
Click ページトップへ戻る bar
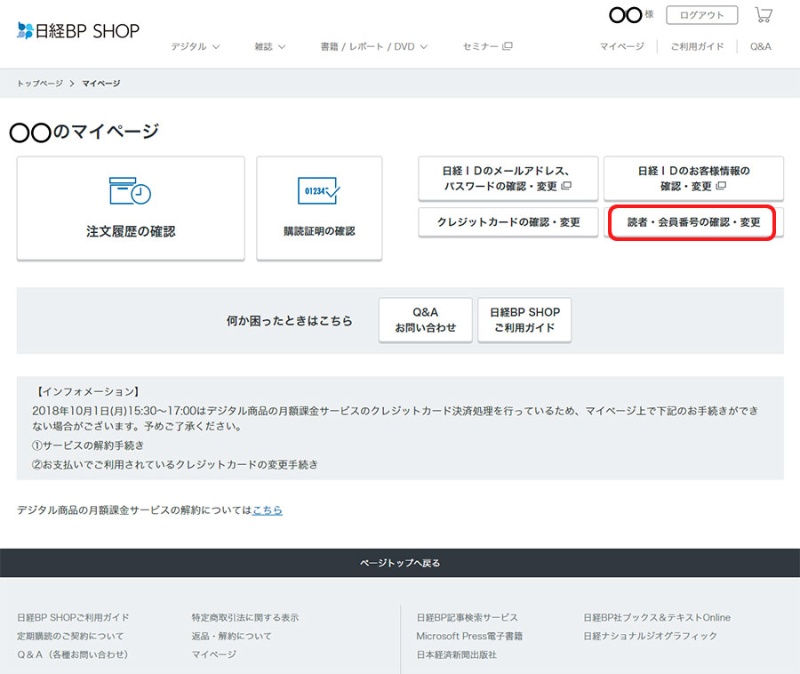400,563
